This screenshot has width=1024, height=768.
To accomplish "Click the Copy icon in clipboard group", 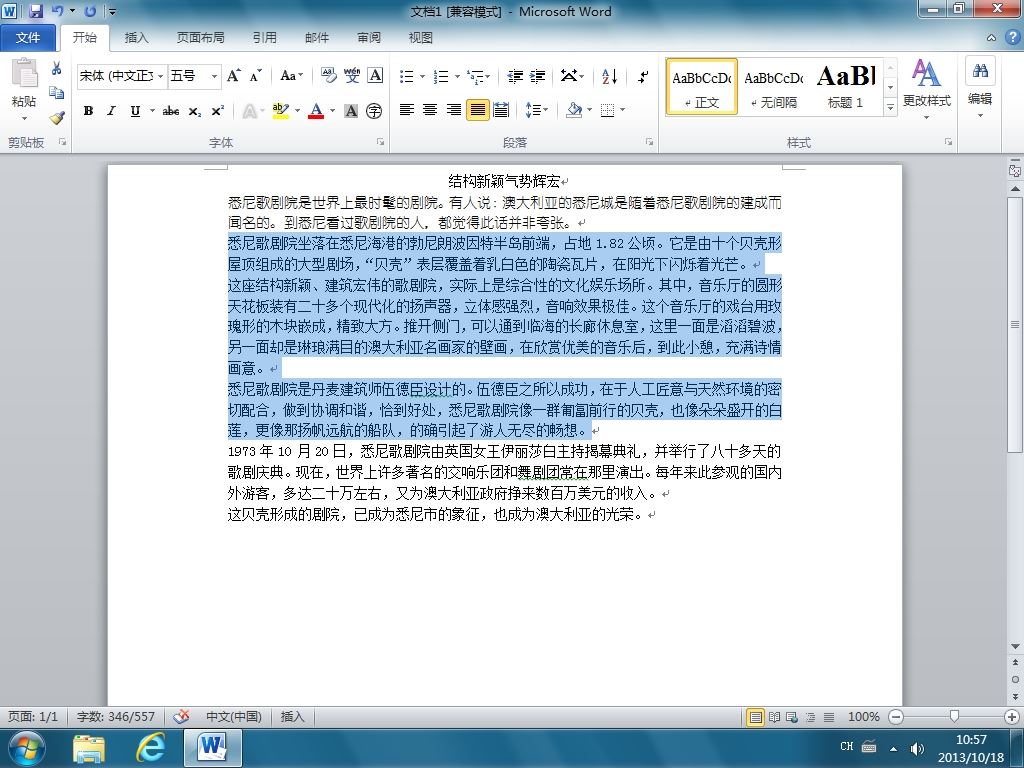I will coord(57,93).
